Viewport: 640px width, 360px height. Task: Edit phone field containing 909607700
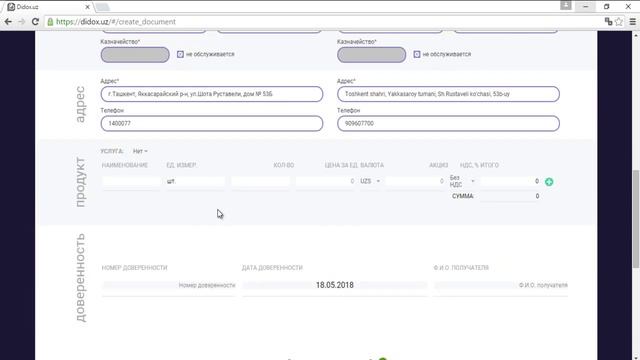(x=448, y=123)
